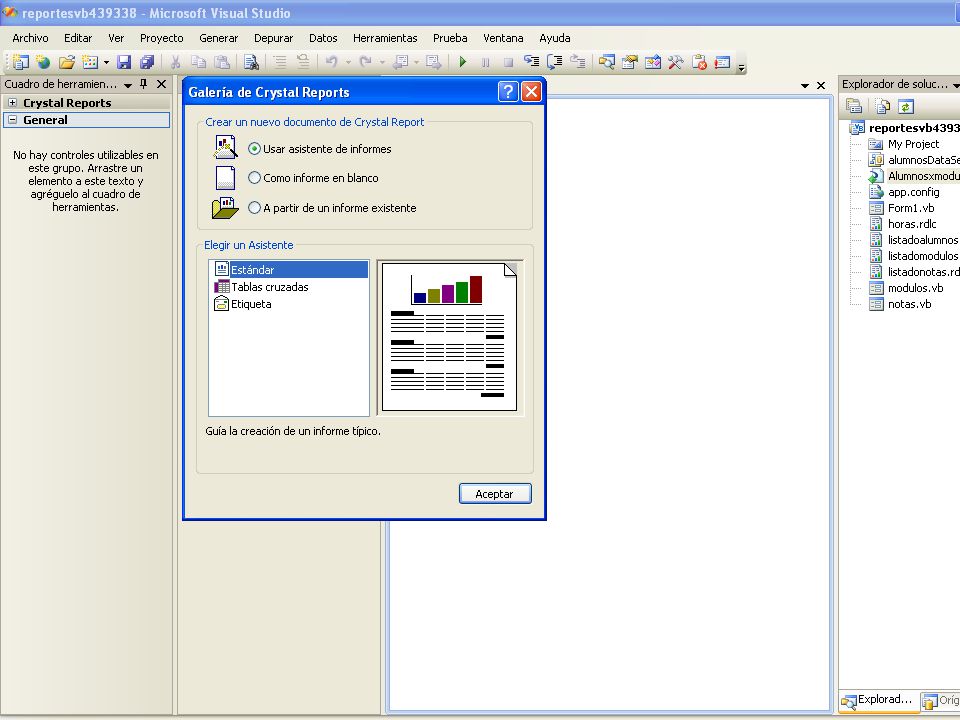Select 'Como informe en blanco' radio button

254,178
